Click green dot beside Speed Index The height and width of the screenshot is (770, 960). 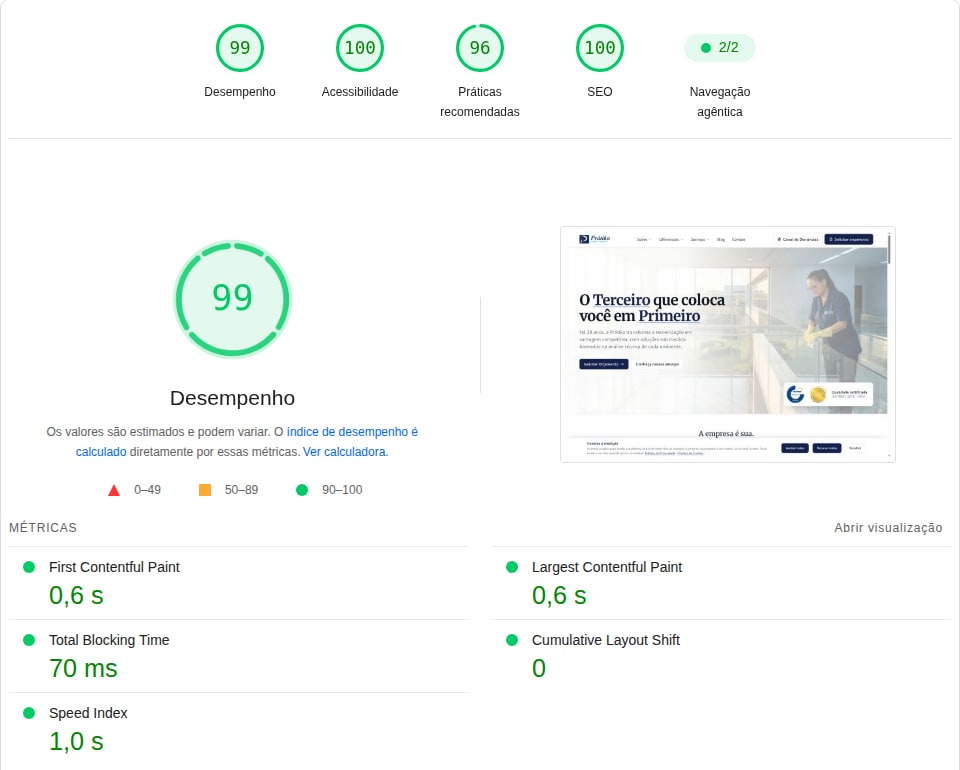tap(29, 712)
